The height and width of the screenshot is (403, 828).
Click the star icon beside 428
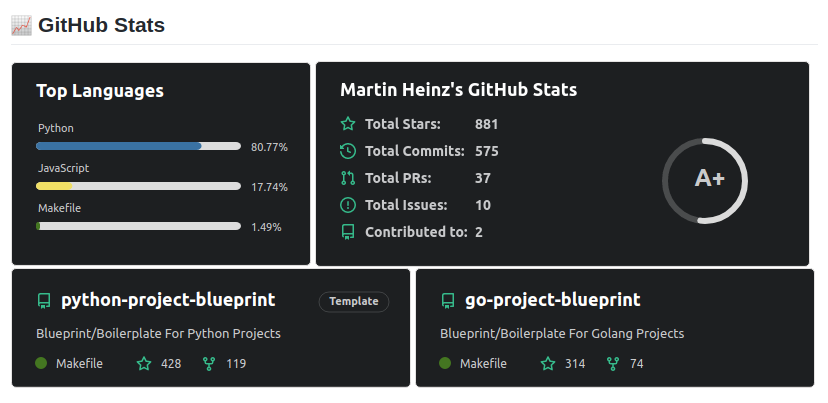143,363
